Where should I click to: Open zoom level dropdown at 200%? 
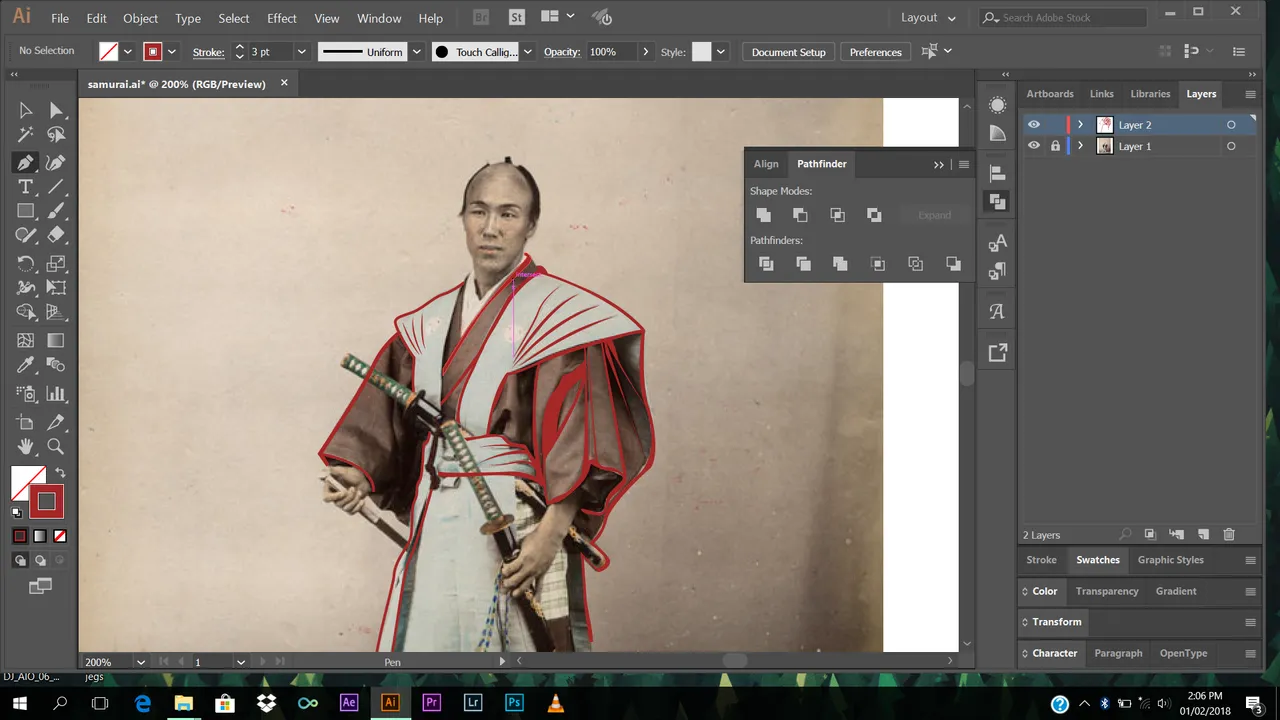[x=140, y=662]
